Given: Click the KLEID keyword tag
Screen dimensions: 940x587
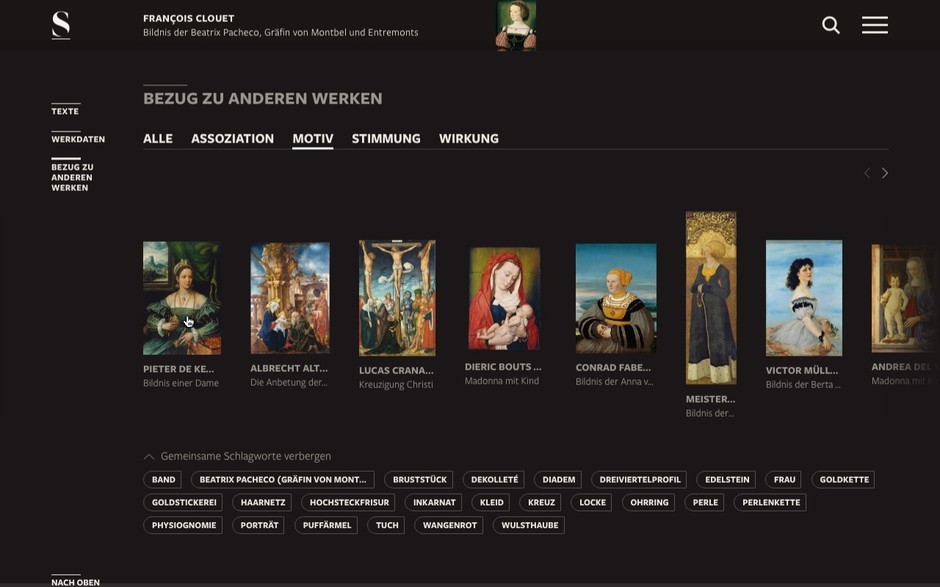Looking at the screenshot, I should click(492, 502).
